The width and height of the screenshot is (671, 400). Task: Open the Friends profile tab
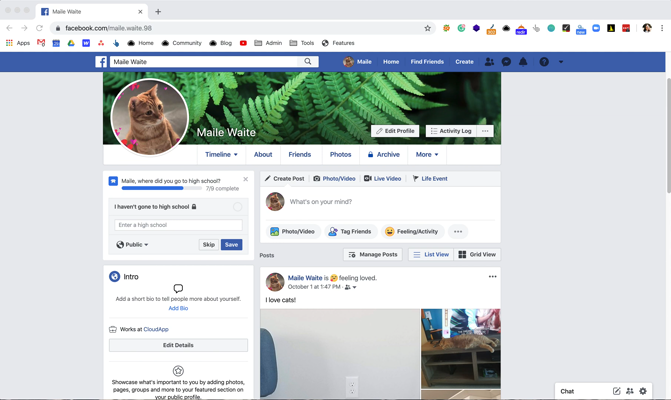coord(299,155)
